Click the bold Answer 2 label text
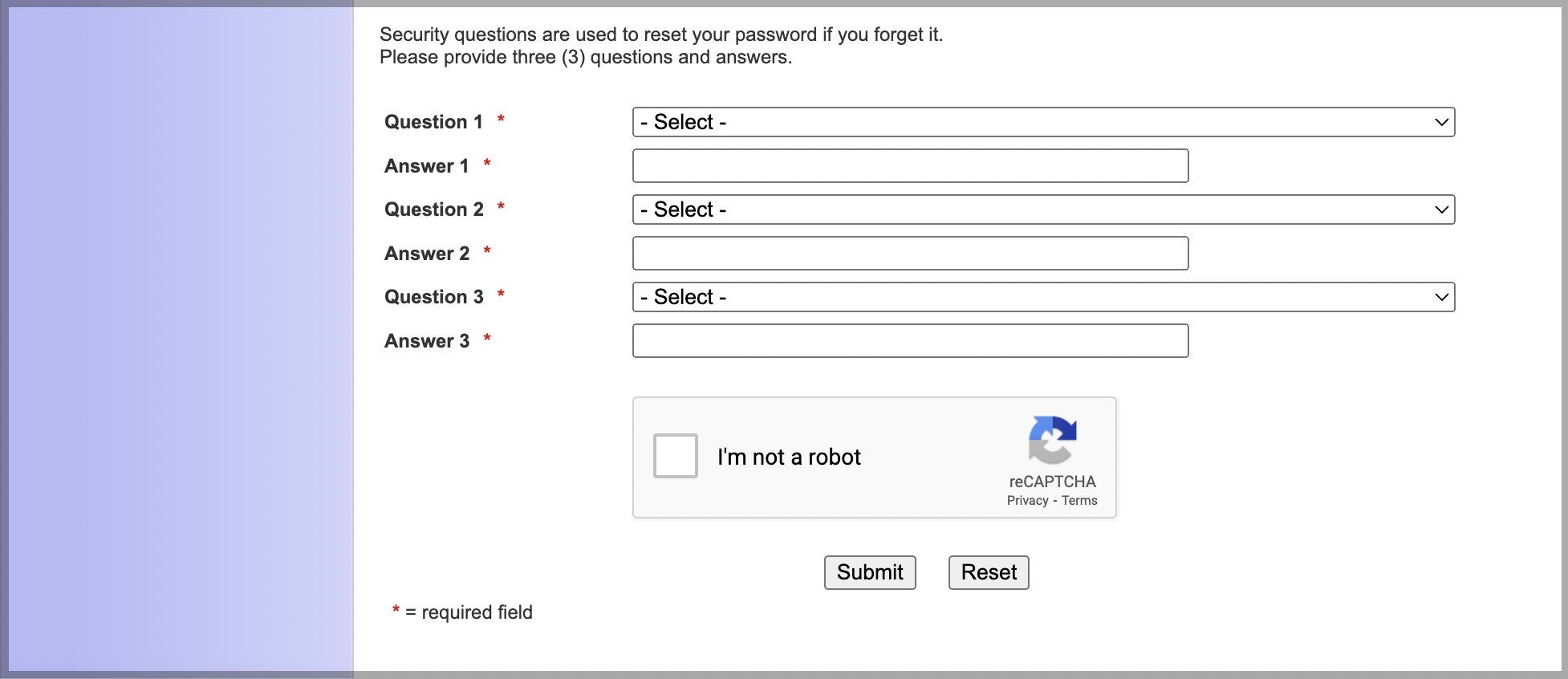Screen dimensions: 1568x679 426,254
